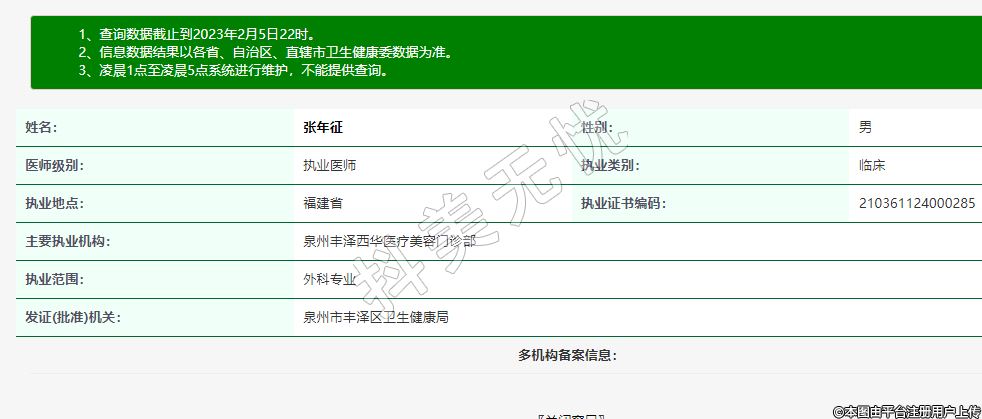Click the name value 张年征
This screenshot has height=419, width=982.
pos(329,127)
